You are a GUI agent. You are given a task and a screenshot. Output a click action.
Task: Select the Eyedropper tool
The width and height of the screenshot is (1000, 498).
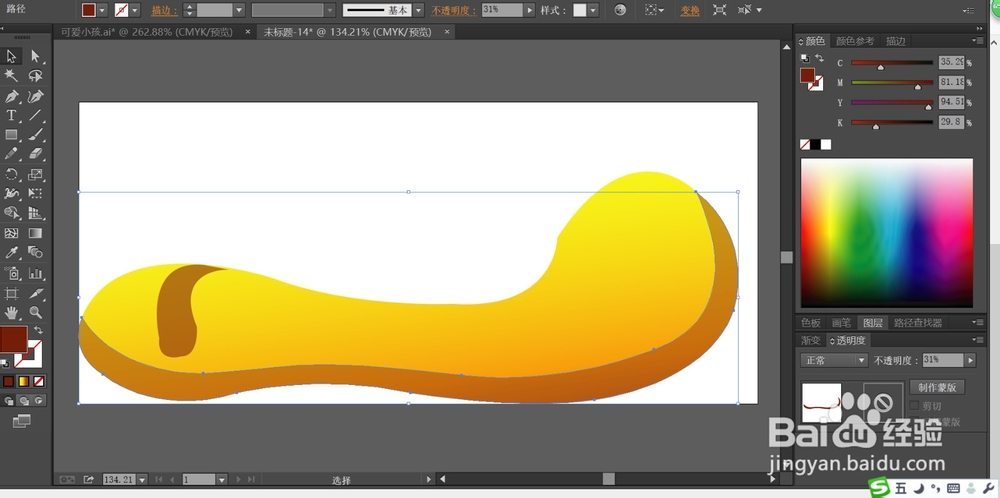(11, 253)
